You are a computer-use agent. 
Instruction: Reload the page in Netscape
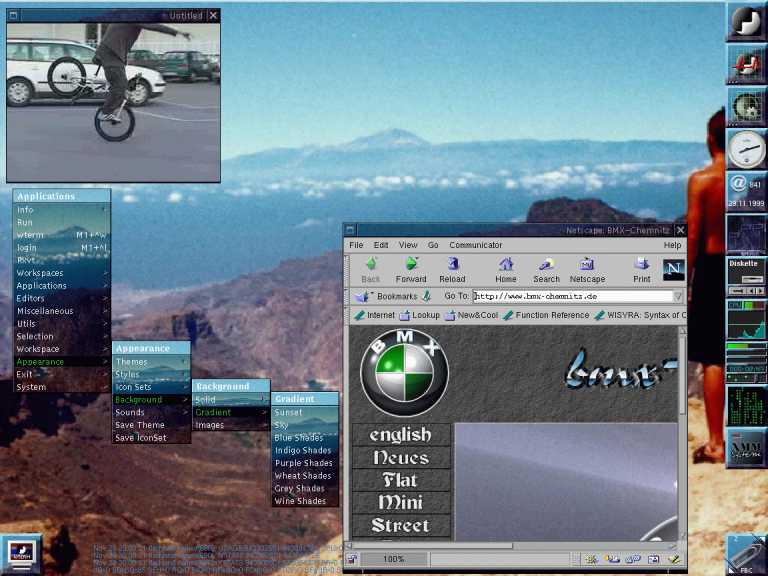pyautogui.click(x=452, y=269)
